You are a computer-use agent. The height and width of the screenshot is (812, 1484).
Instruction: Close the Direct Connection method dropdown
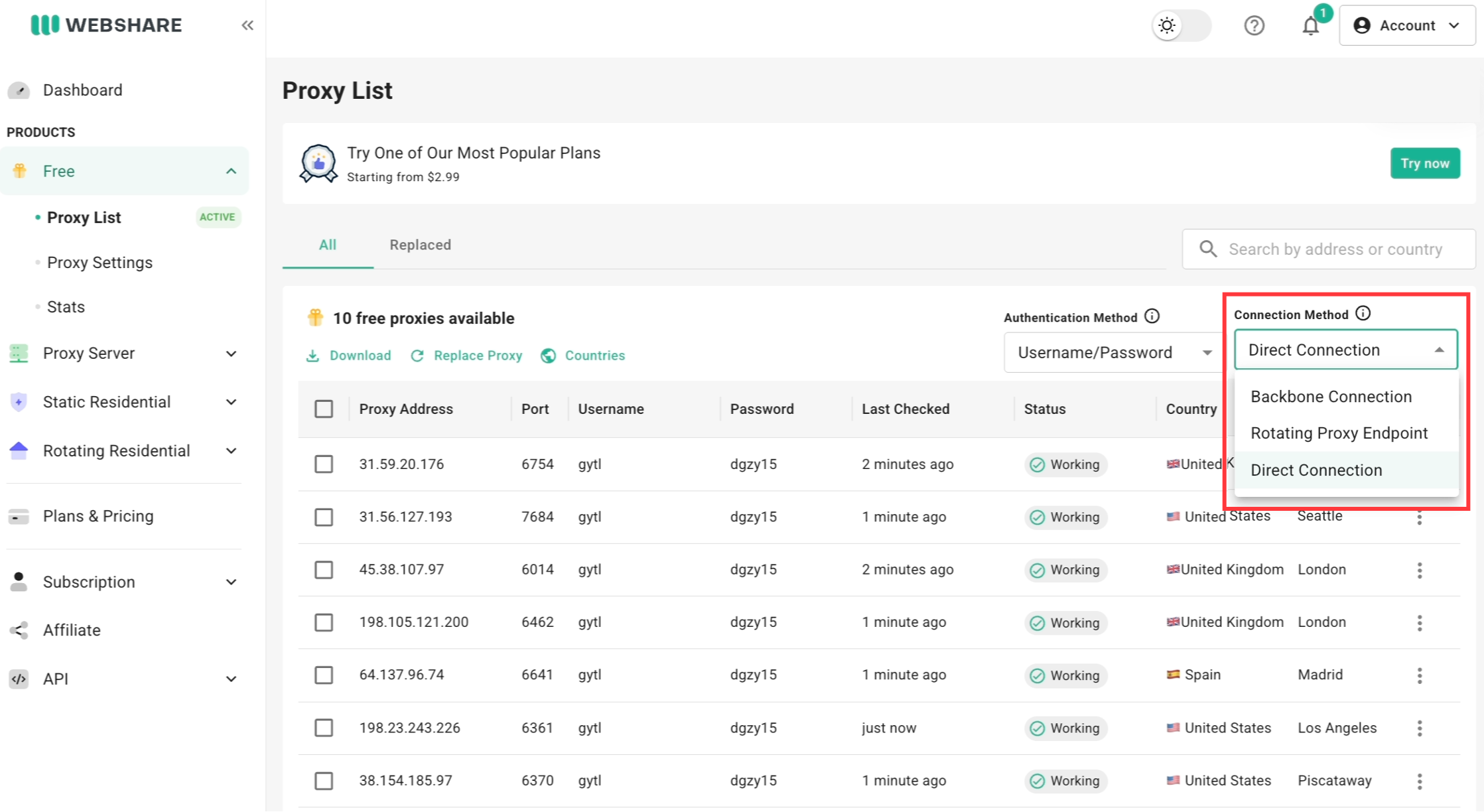point(1345,350)
